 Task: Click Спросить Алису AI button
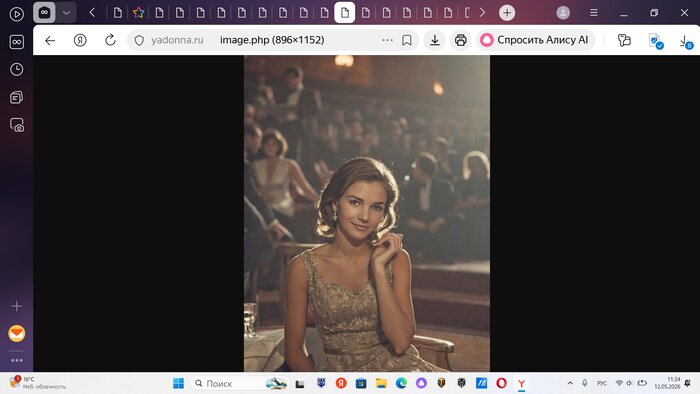coord(535,40)
